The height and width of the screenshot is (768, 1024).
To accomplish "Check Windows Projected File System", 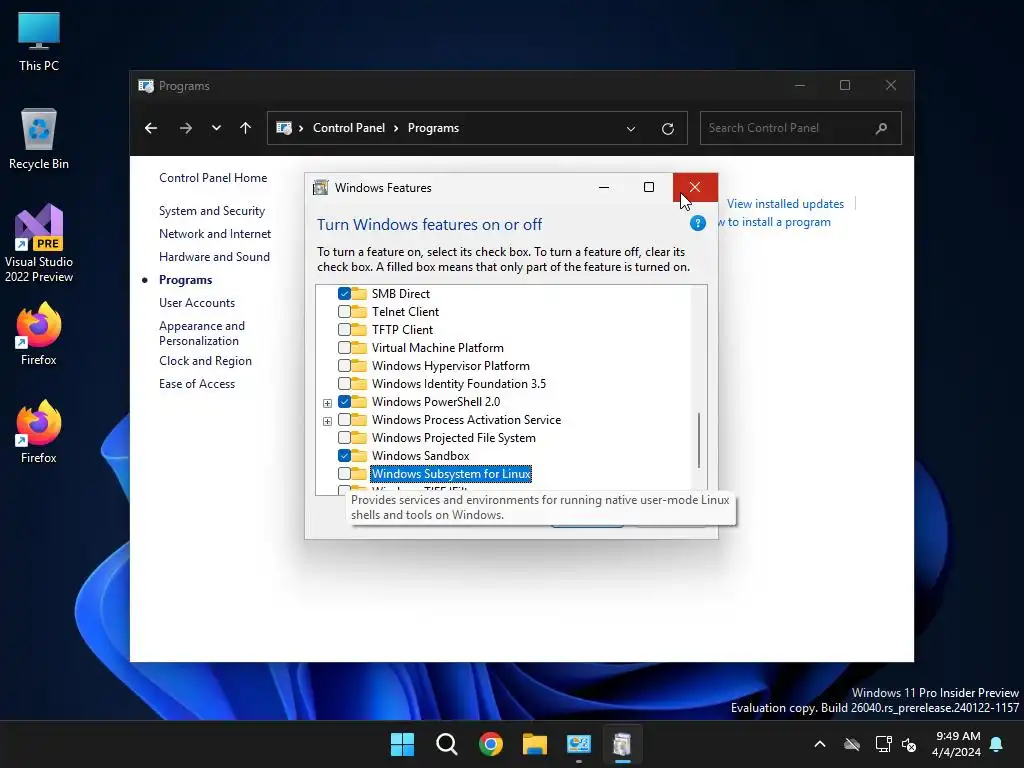I will pyautogui.click(x=344, y=438).
